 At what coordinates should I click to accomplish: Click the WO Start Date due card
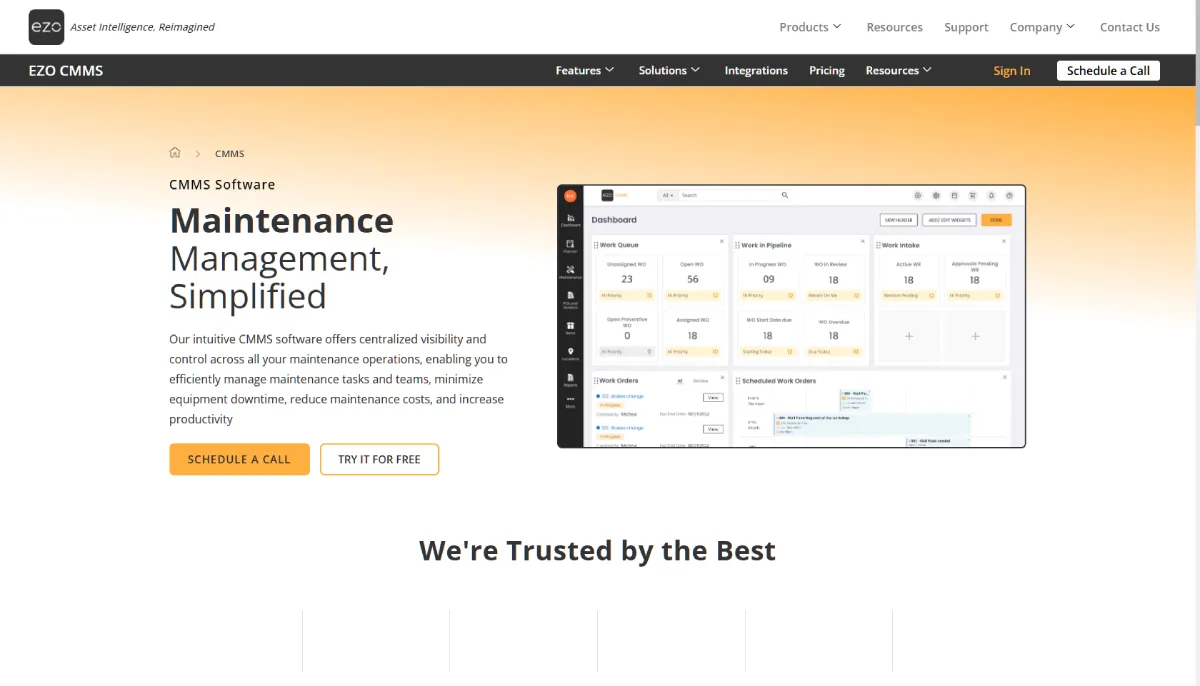768,336
